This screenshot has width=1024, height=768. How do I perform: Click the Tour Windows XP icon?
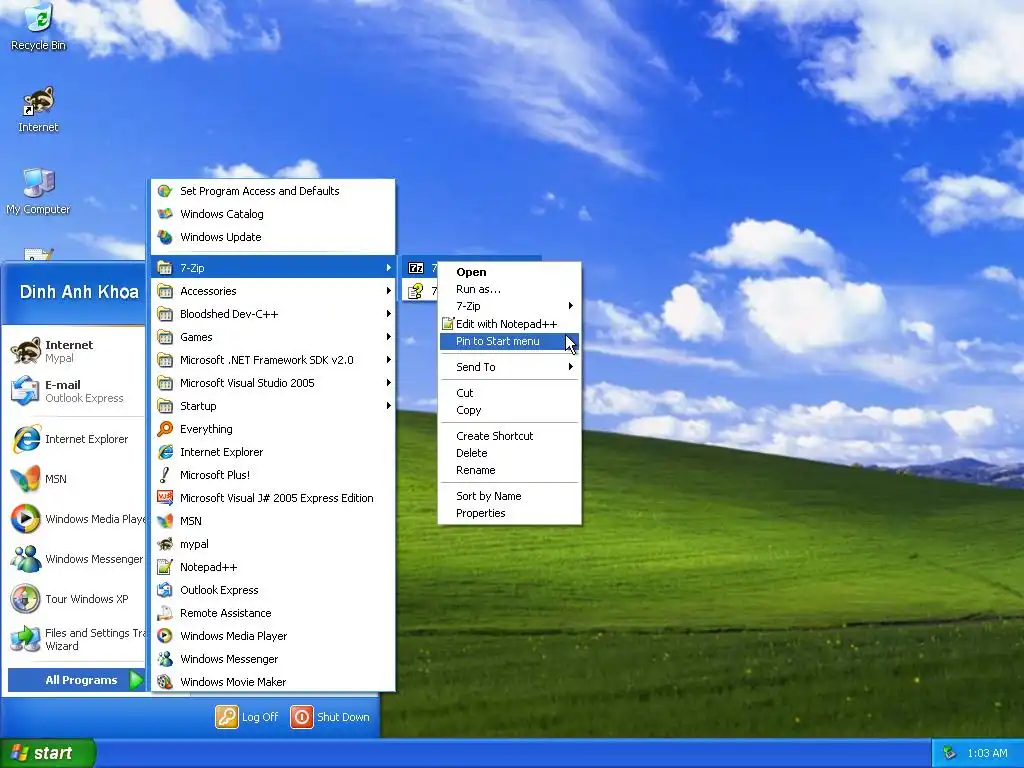click(25, 599)
